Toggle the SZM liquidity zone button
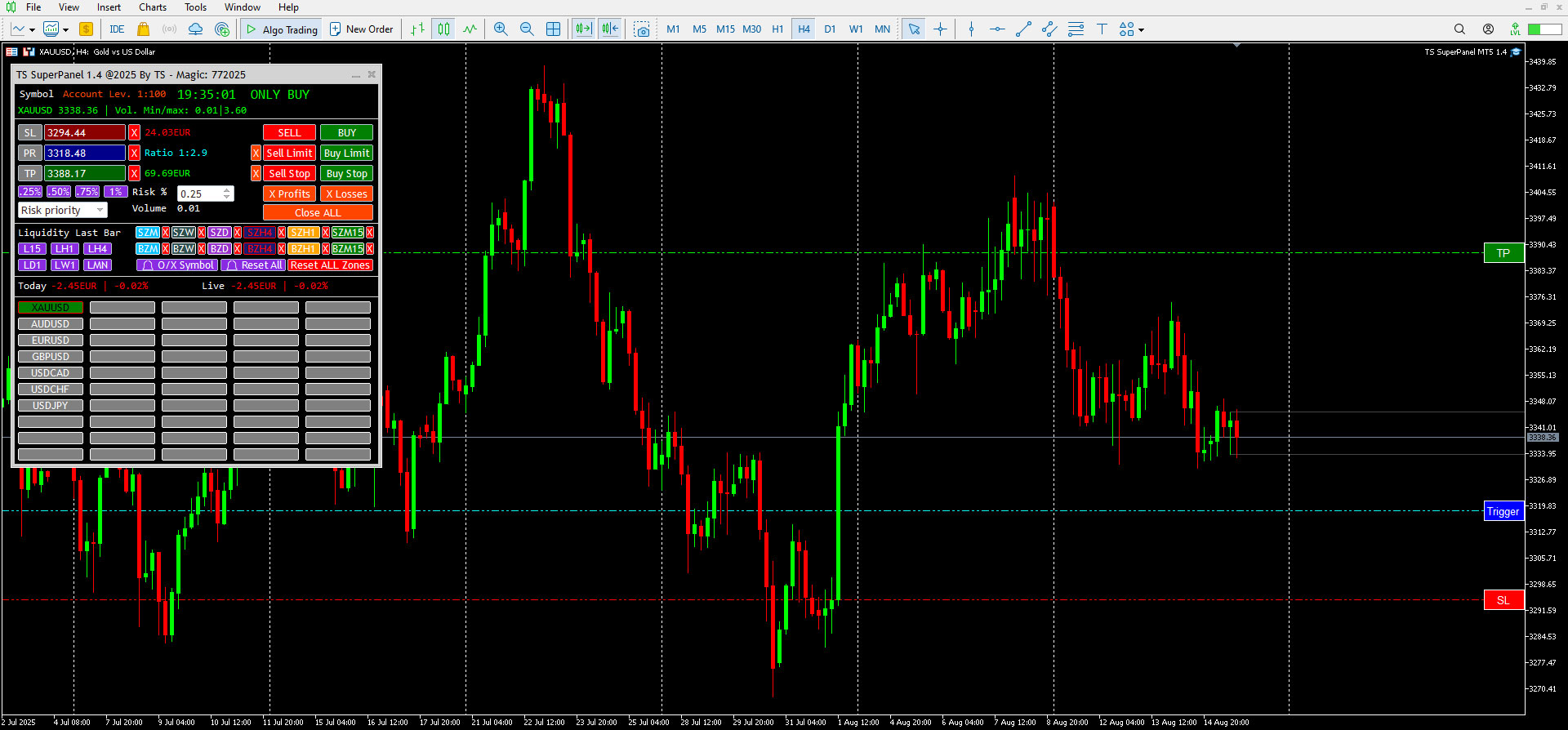 (x=148, y=233)
